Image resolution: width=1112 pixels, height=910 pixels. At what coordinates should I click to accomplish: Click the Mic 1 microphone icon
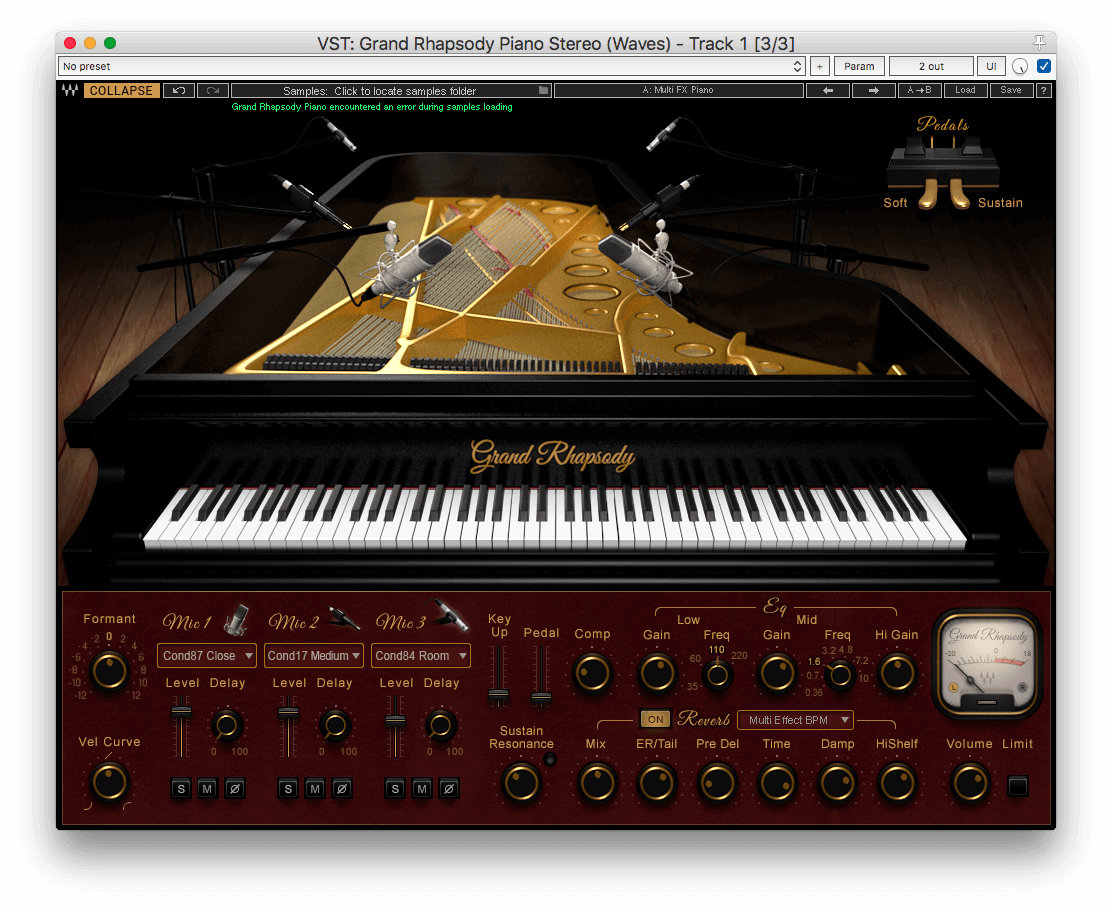[x=237, y=619]
